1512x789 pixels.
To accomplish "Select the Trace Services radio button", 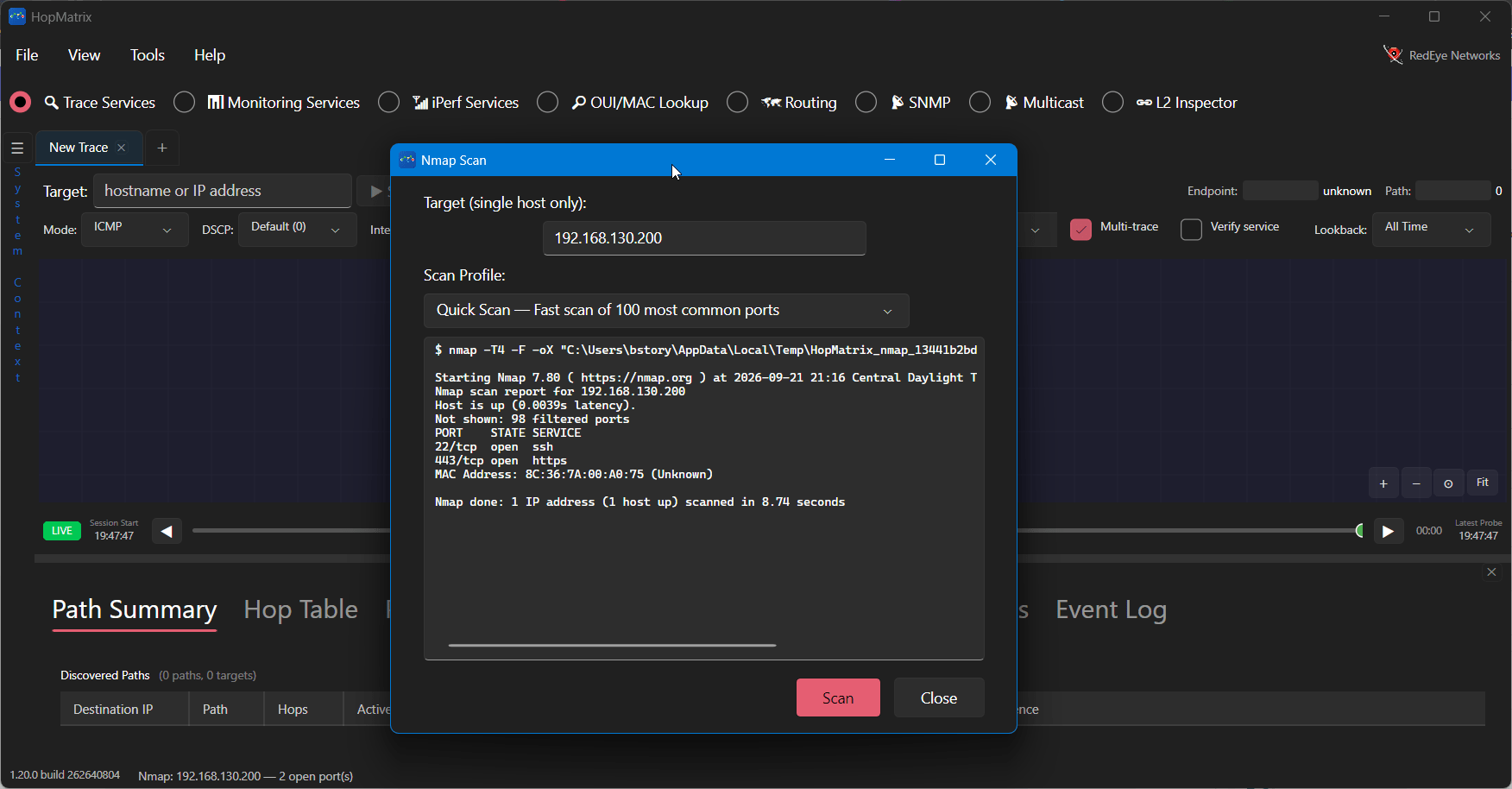I will tap(21, 103).
